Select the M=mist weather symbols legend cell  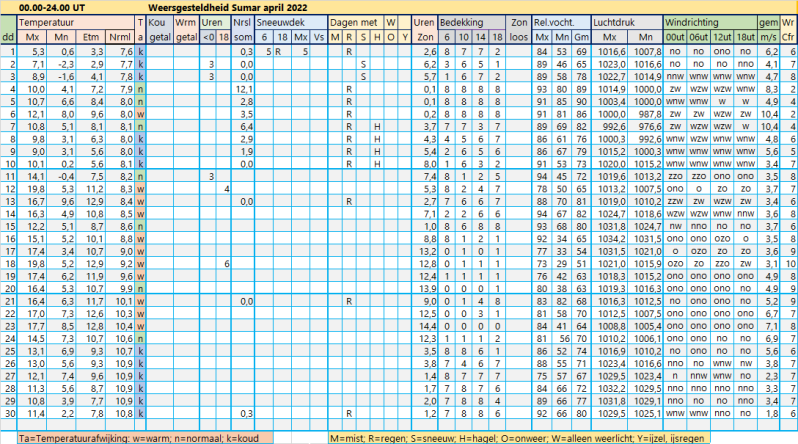click(x=519, y=438)
